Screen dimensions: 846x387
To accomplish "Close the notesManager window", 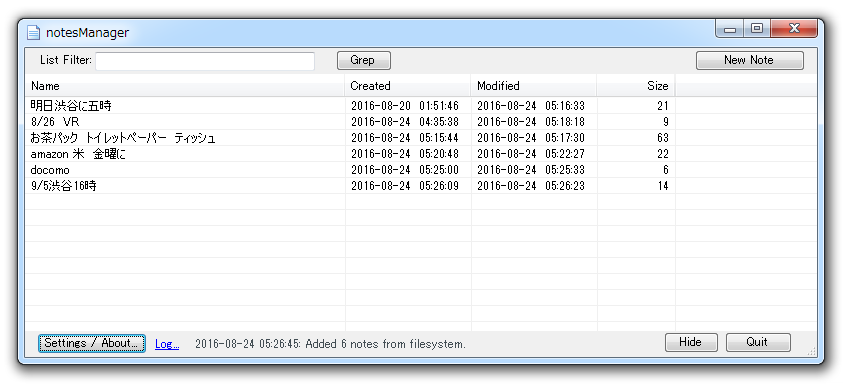I will tap(794, 29).
